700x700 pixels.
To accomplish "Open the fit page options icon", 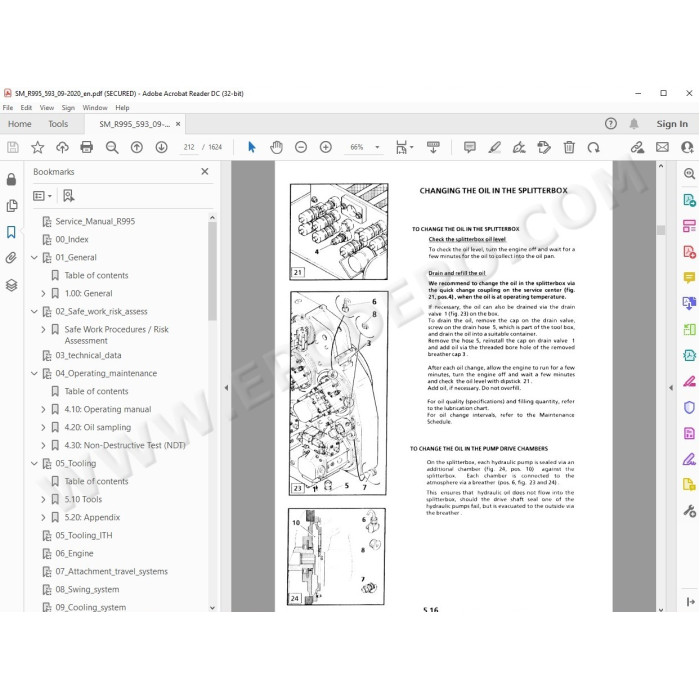I will point(404,147).
